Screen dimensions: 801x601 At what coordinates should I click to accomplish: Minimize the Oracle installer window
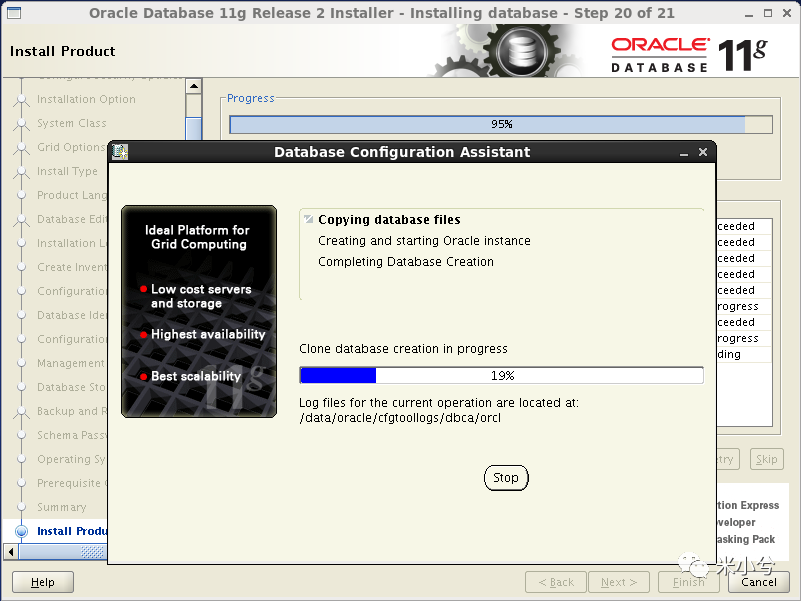pos(749,14)
